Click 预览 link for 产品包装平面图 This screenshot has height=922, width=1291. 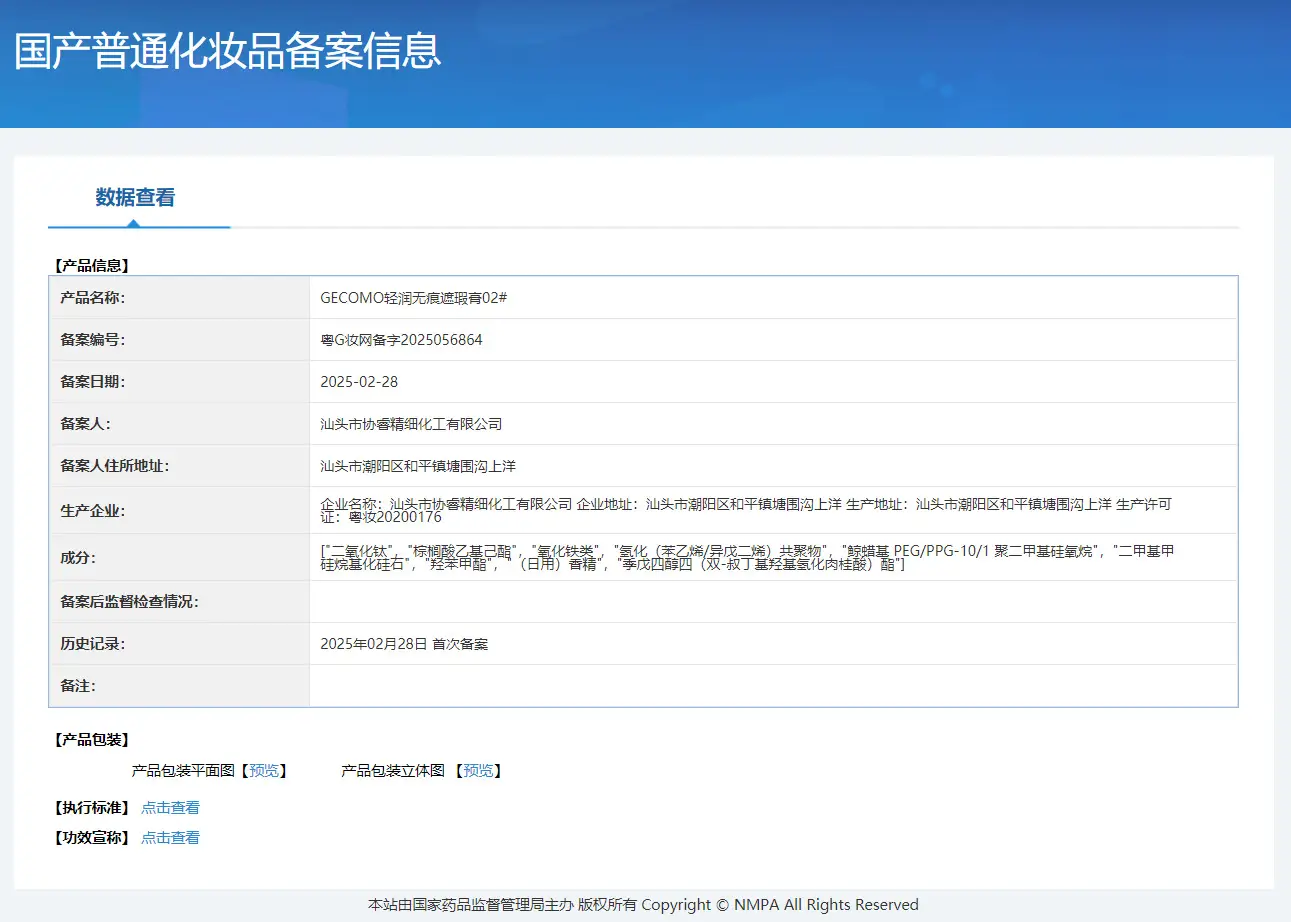pyautogui.click(x=264, y=771)
